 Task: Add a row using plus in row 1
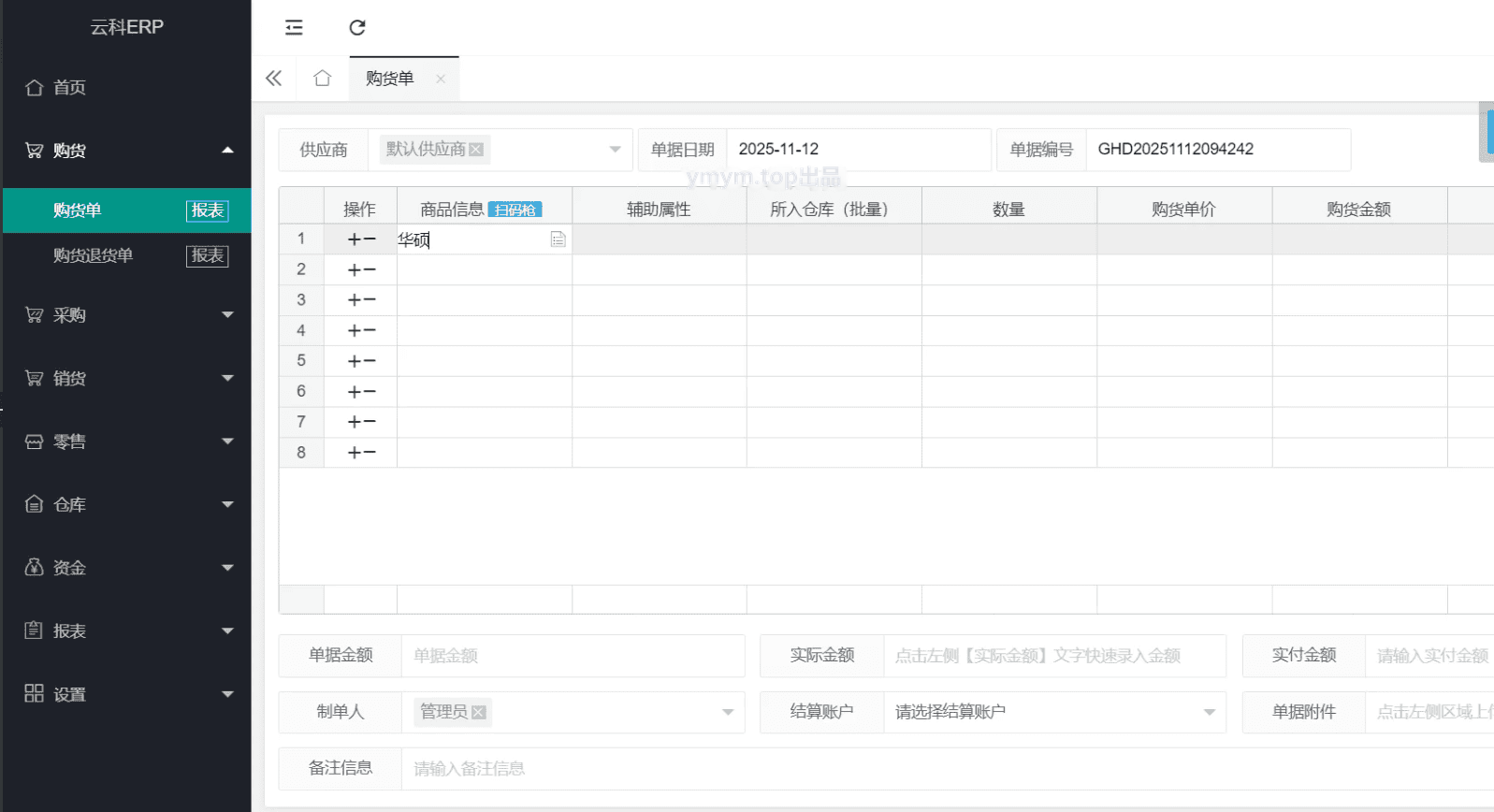[x=355, y=239]
